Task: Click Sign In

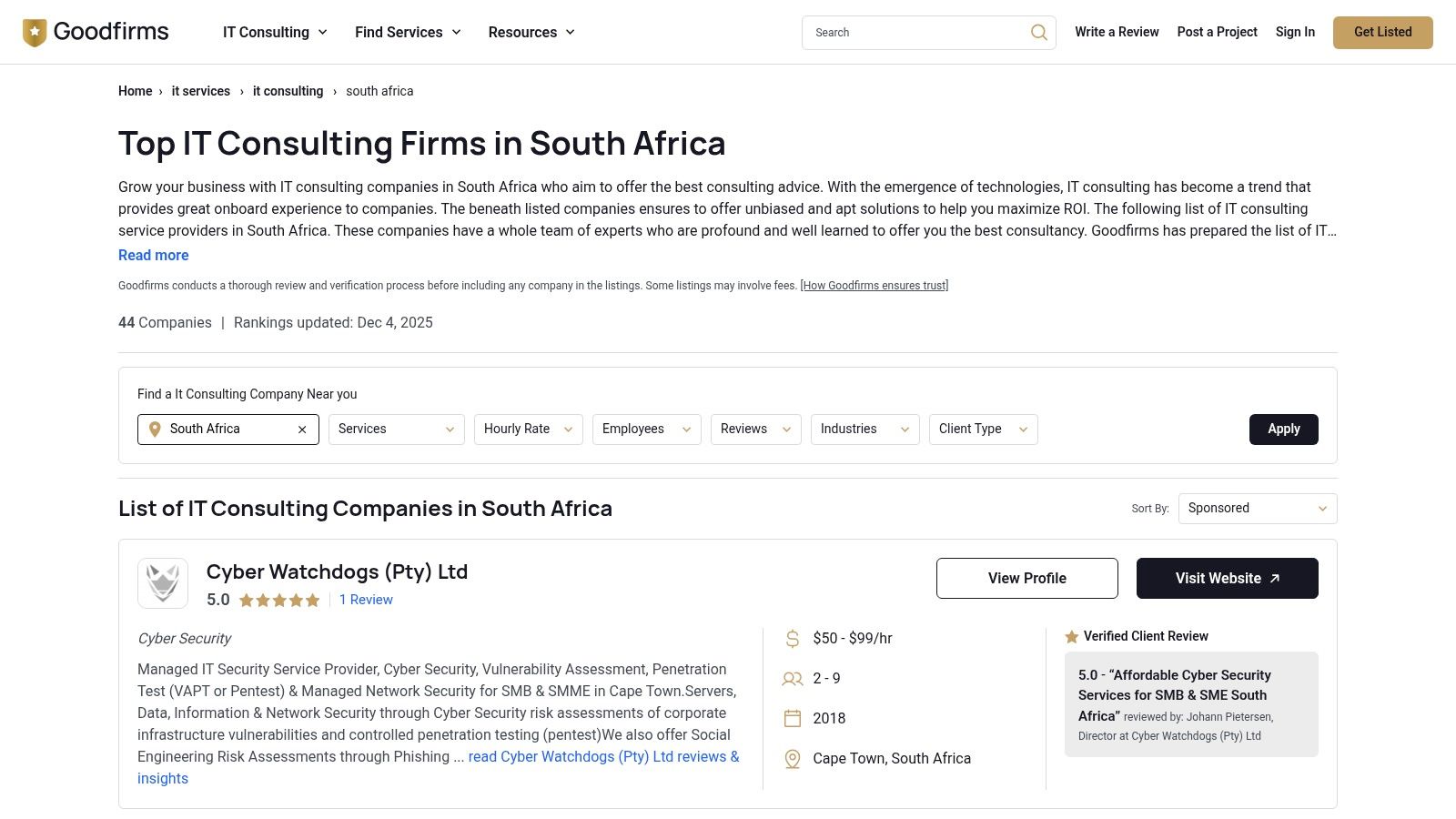Action: (x=1295, y=32)
